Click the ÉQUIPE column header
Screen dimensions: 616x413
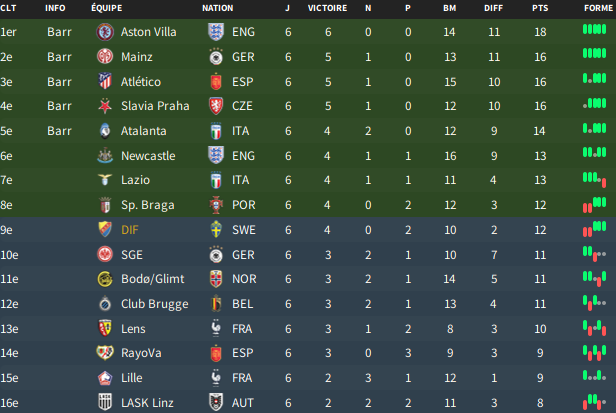[x=106, y=8]
